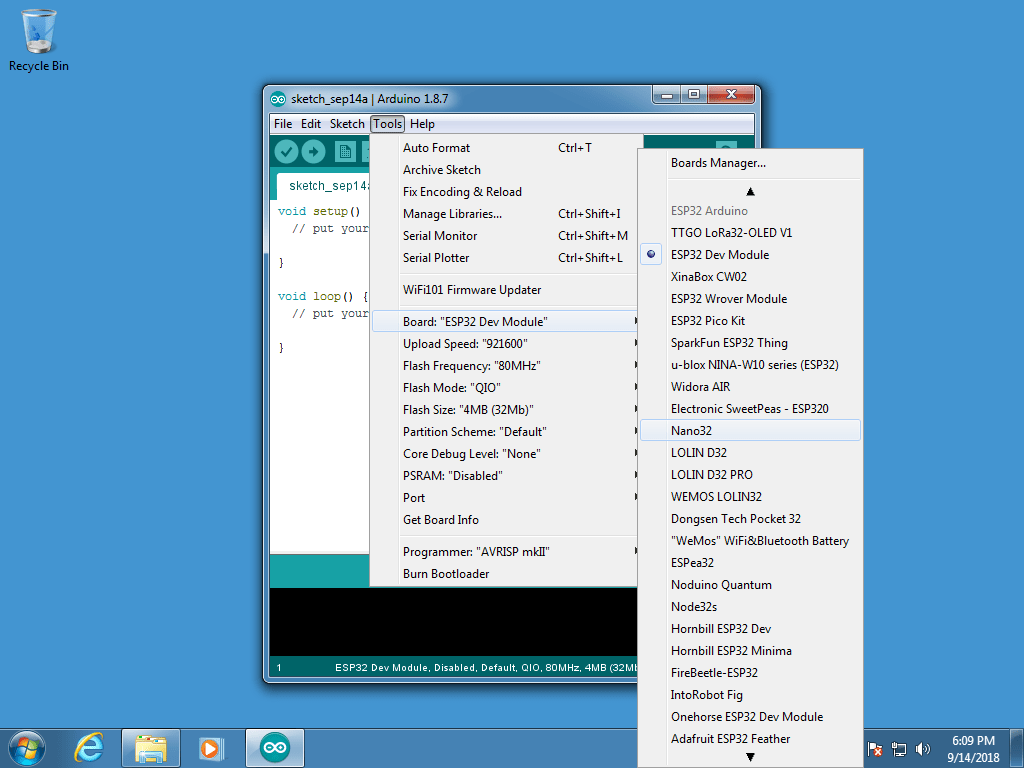Image resolution: width=1024 pixels, height=768 pixels.
Task: Click the Verify checkmark toolbar button
Action: (x=287, y=151)
